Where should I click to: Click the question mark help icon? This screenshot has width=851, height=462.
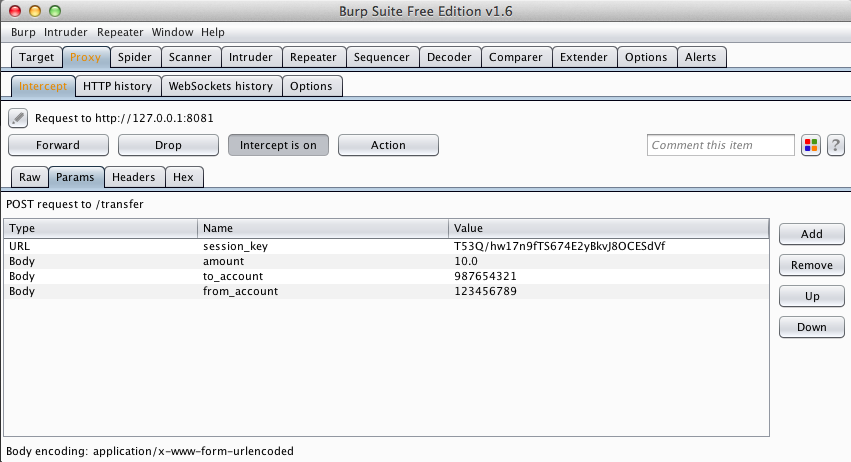pyautogui.click(x=835, y=145)
